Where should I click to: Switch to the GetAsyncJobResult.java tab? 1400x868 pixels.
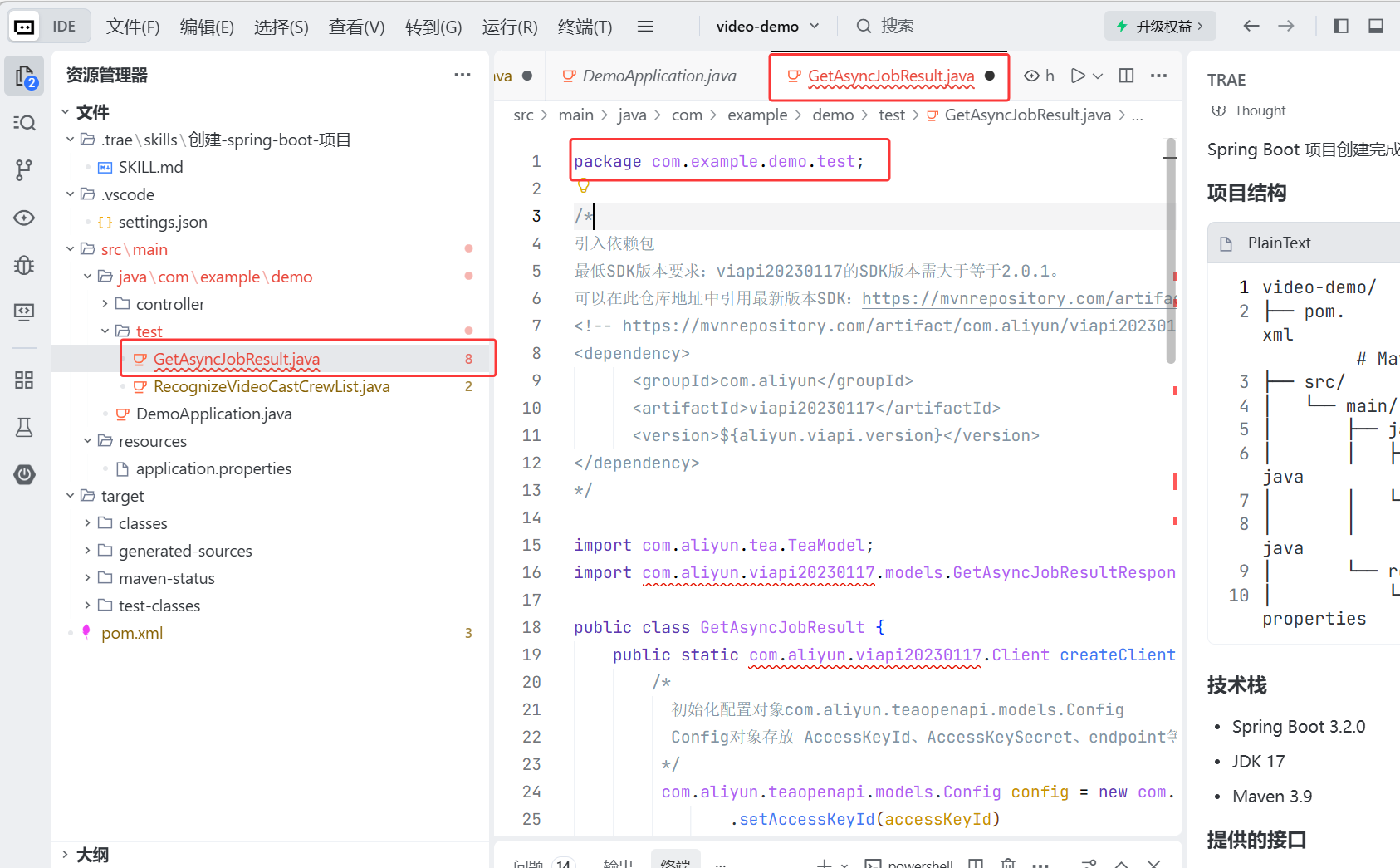(890, 76)
